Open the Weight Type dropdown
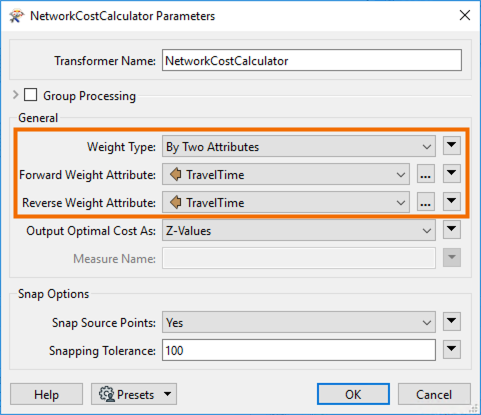 click(299, 146)
